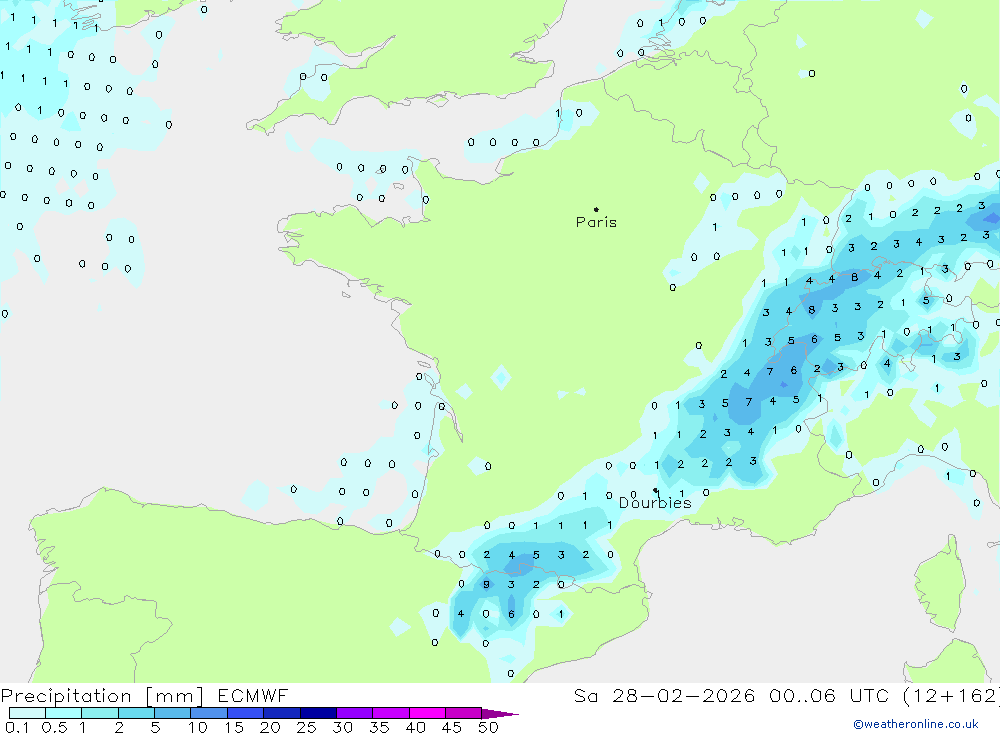
Task: Click the 20 legend scale label
Action: [270, 727]
